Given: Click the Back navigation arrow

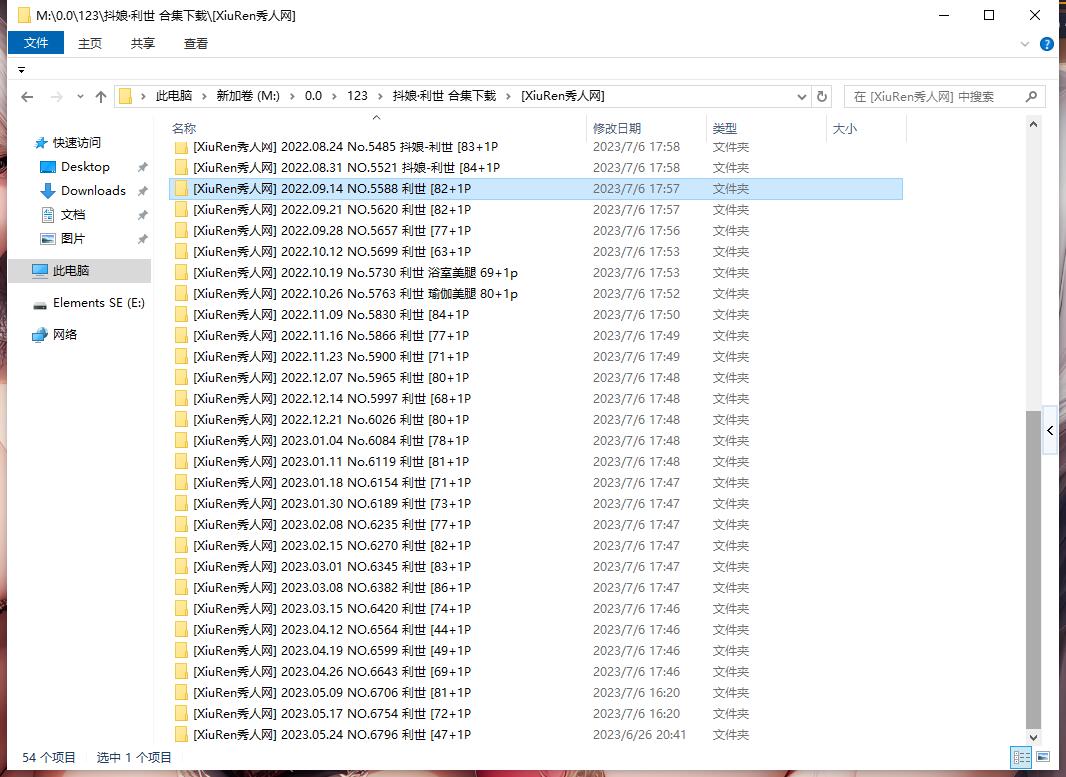Looking at the screenshot, I should [27, 97].
